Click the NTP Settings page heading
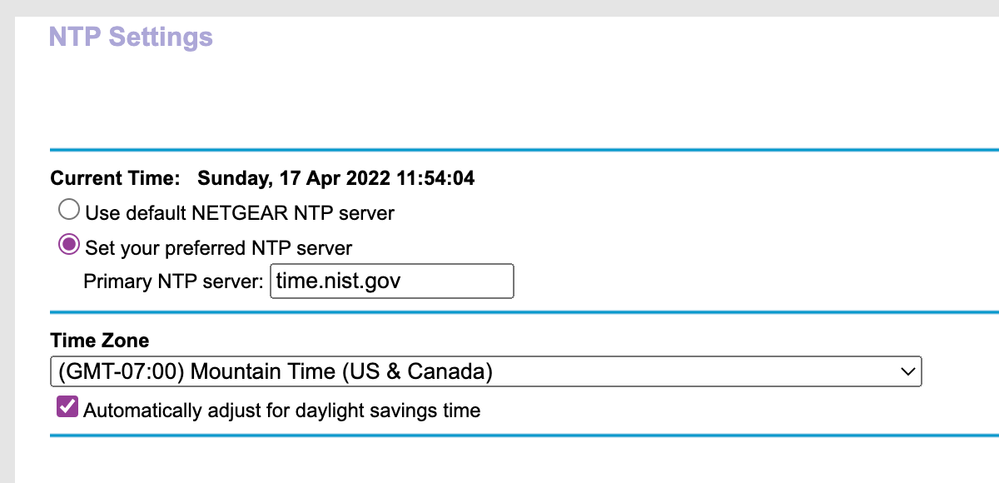999x483 pixels. pyautogui.click(x=131, y=37)
